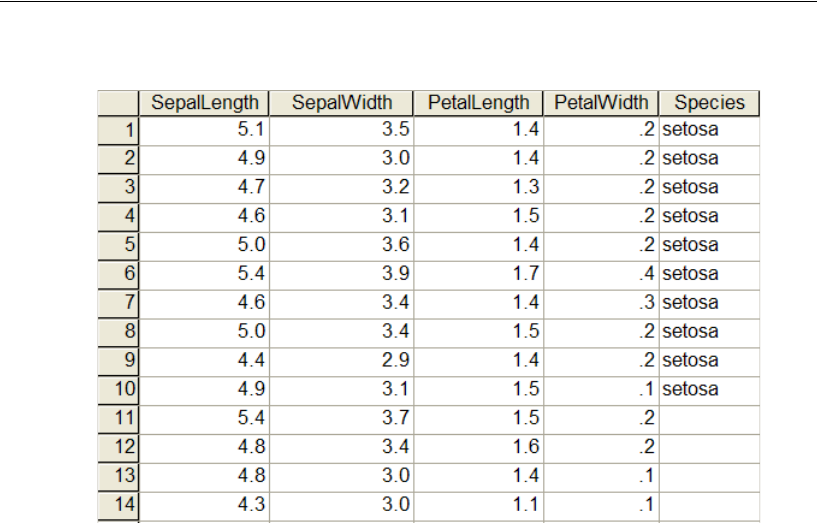
Task: Select the PetalWidth column header
Action: coord(600,102)
